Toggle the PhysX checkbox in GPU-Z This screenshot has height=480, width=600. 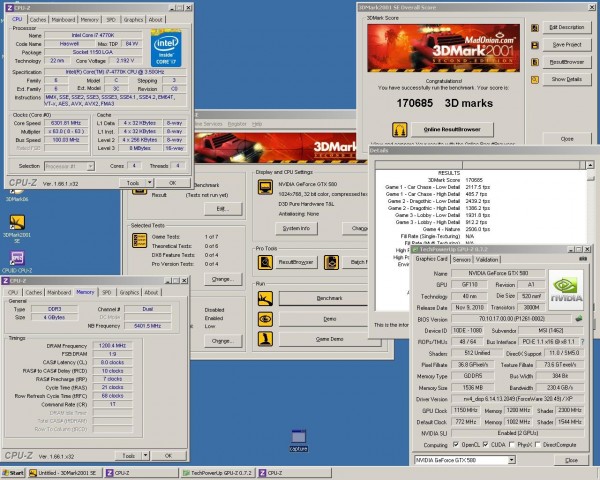(512, 444)
